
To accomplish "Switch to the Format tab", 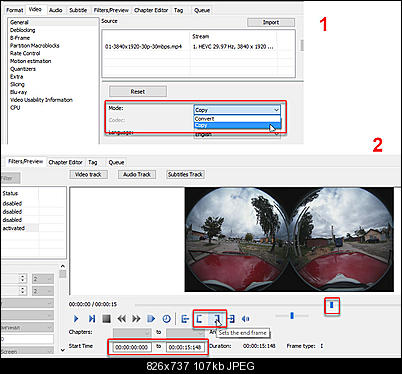I will [15, 10].
